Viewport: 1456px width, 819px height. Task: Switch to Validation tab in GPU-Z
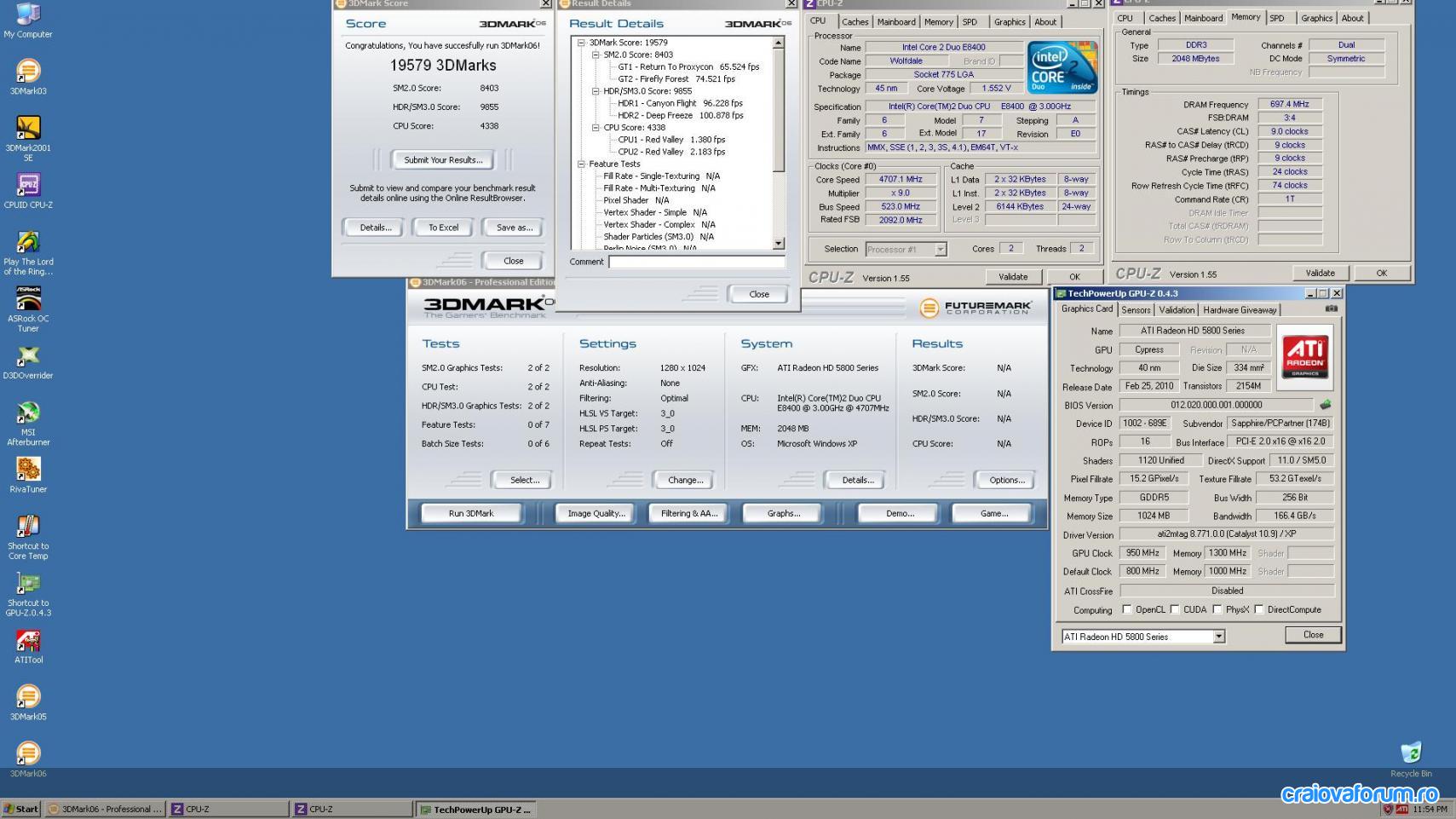1177,310
